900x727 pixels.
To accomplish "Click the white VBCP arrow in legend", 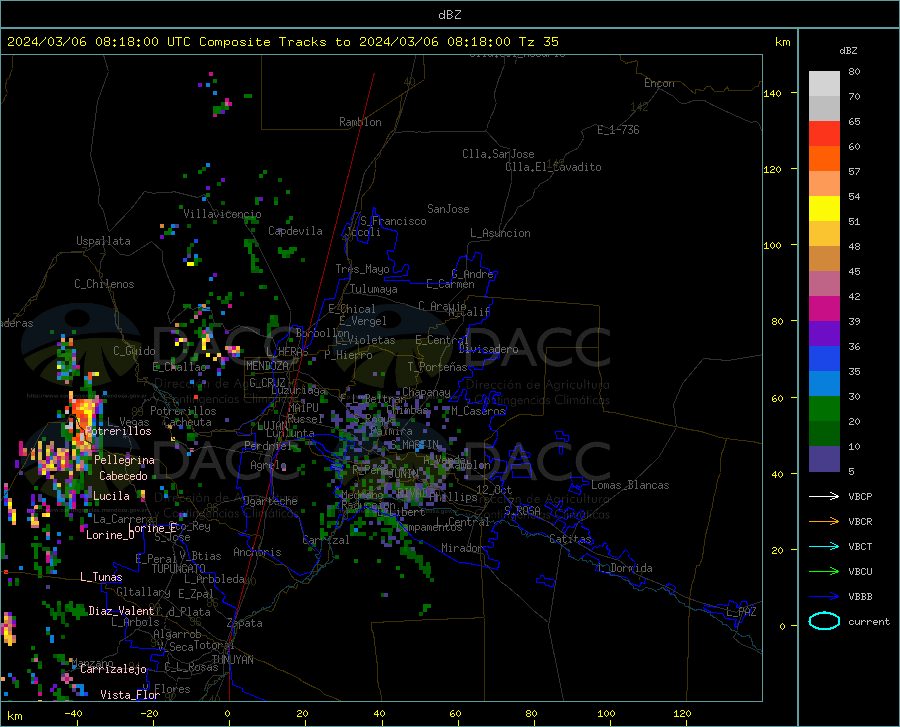I will (x=824, y=496).
